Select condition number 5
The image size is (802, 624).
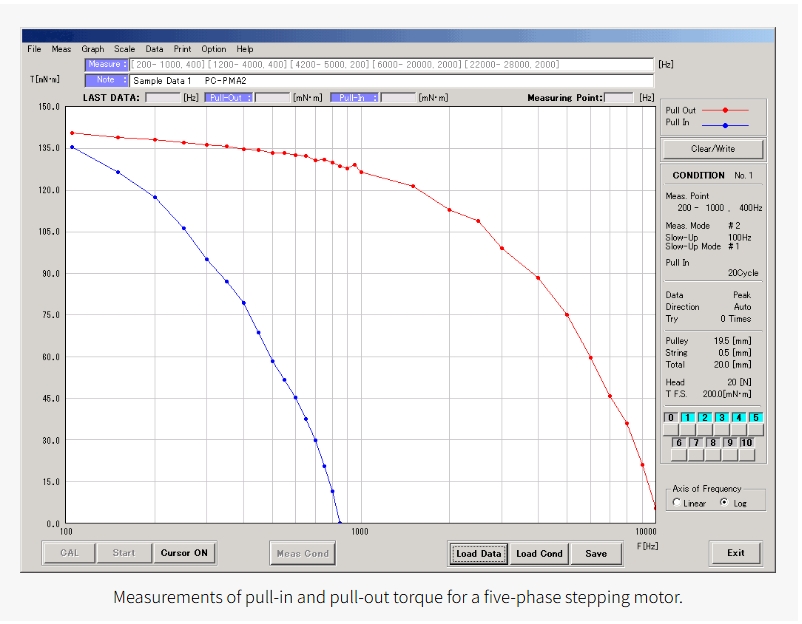(x=755, y=417)
